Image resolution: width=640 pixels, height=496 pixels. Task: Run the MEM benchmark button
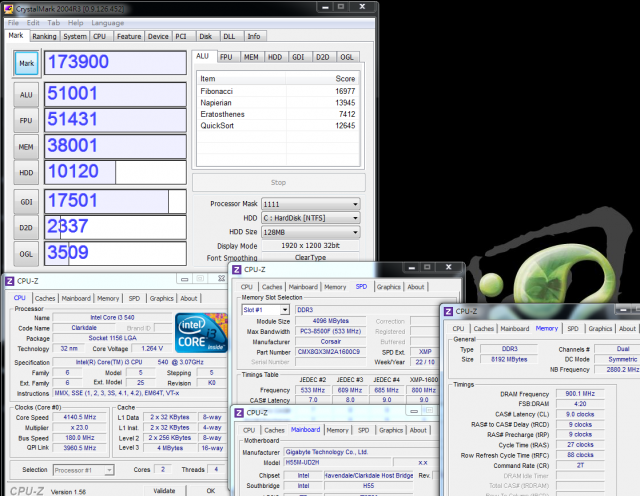[x=26, y=147]
